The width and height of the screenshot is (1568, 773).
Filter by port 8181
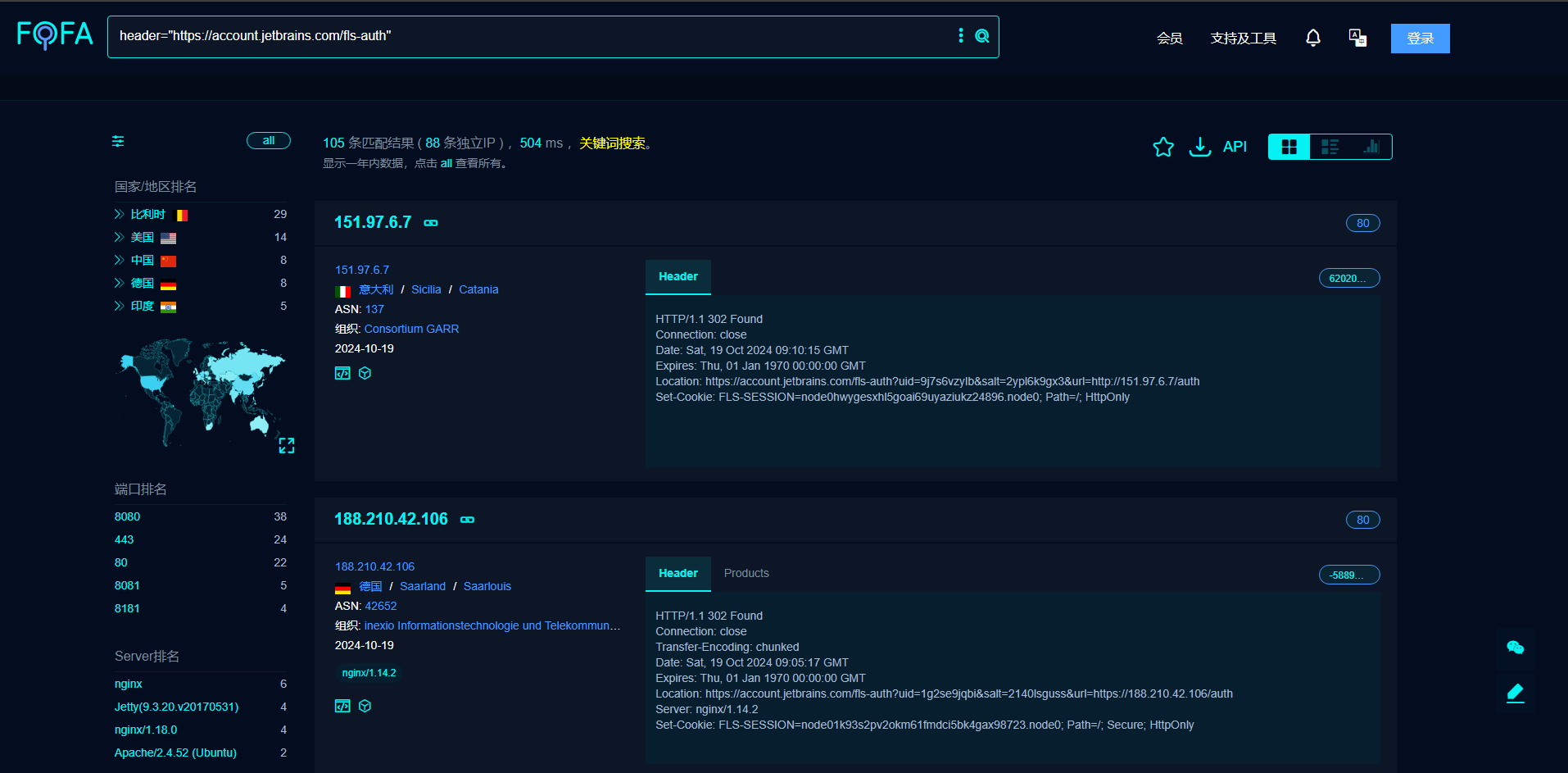127,608
